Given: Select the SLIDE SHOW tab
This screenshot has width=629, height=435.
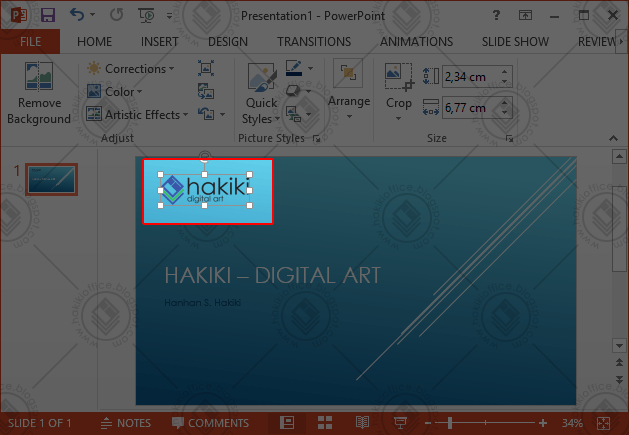Looking at the screenshot, I should tap(515, 42).
